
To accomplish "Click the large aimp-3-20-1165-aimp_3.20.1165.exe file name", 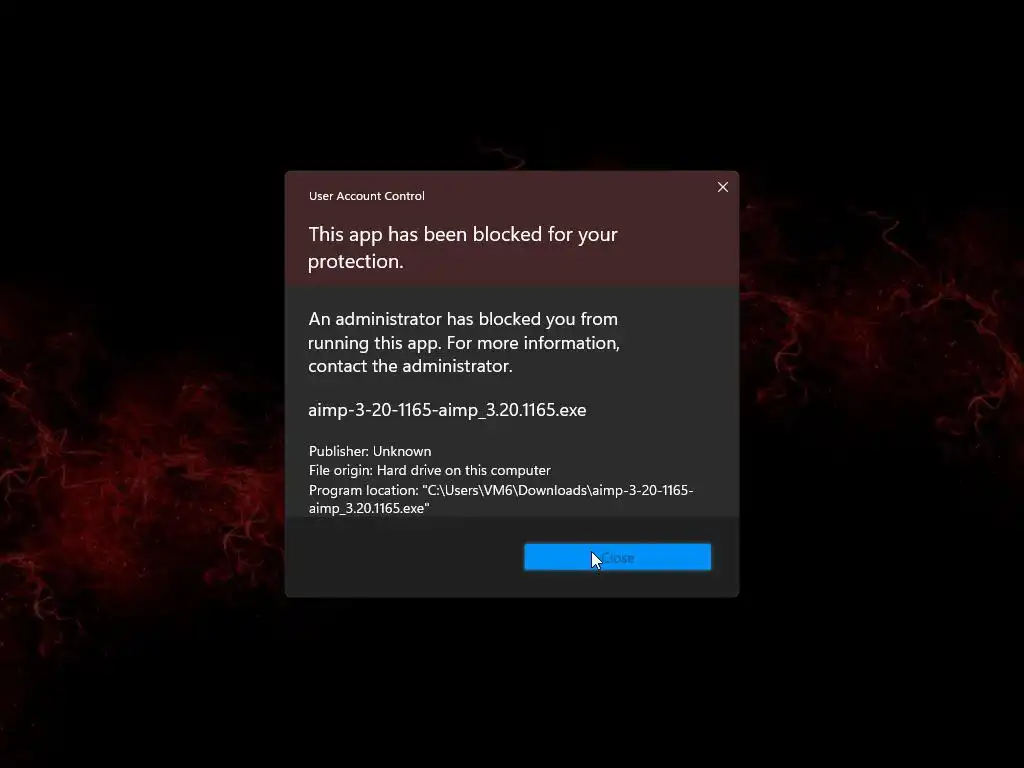I will 447,409.
